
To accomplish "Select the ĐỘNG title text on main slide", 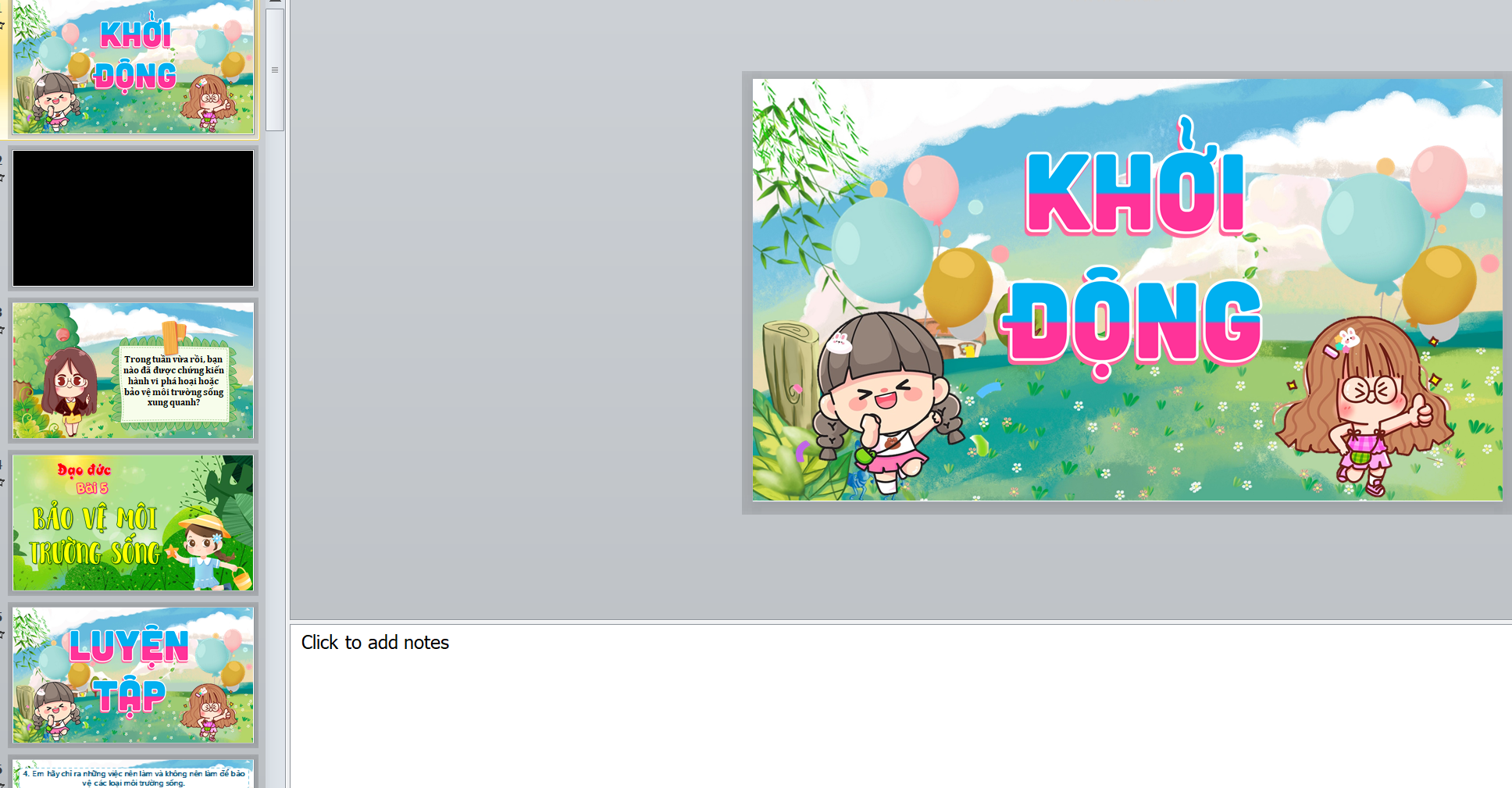I will coord(1132,322).
